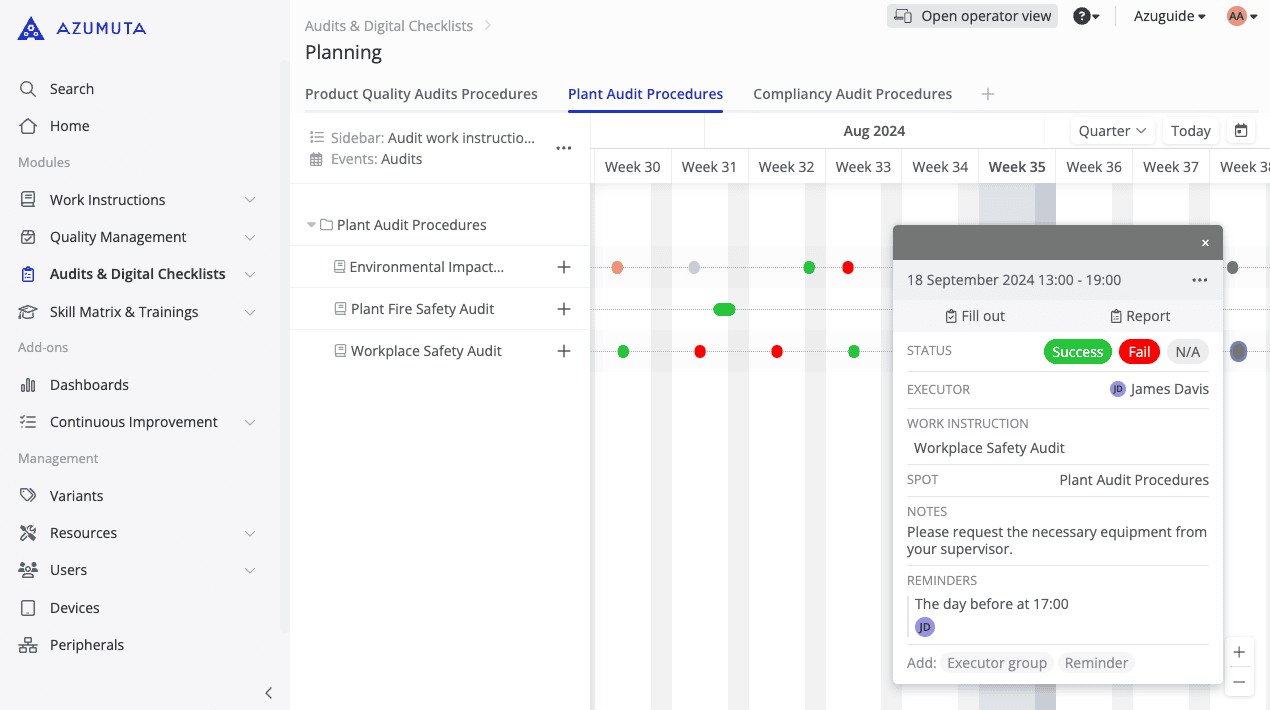Switch to Compliancy Audit Procedures tab
Viewport: 1270px width, 710px height.
point(852,94)
